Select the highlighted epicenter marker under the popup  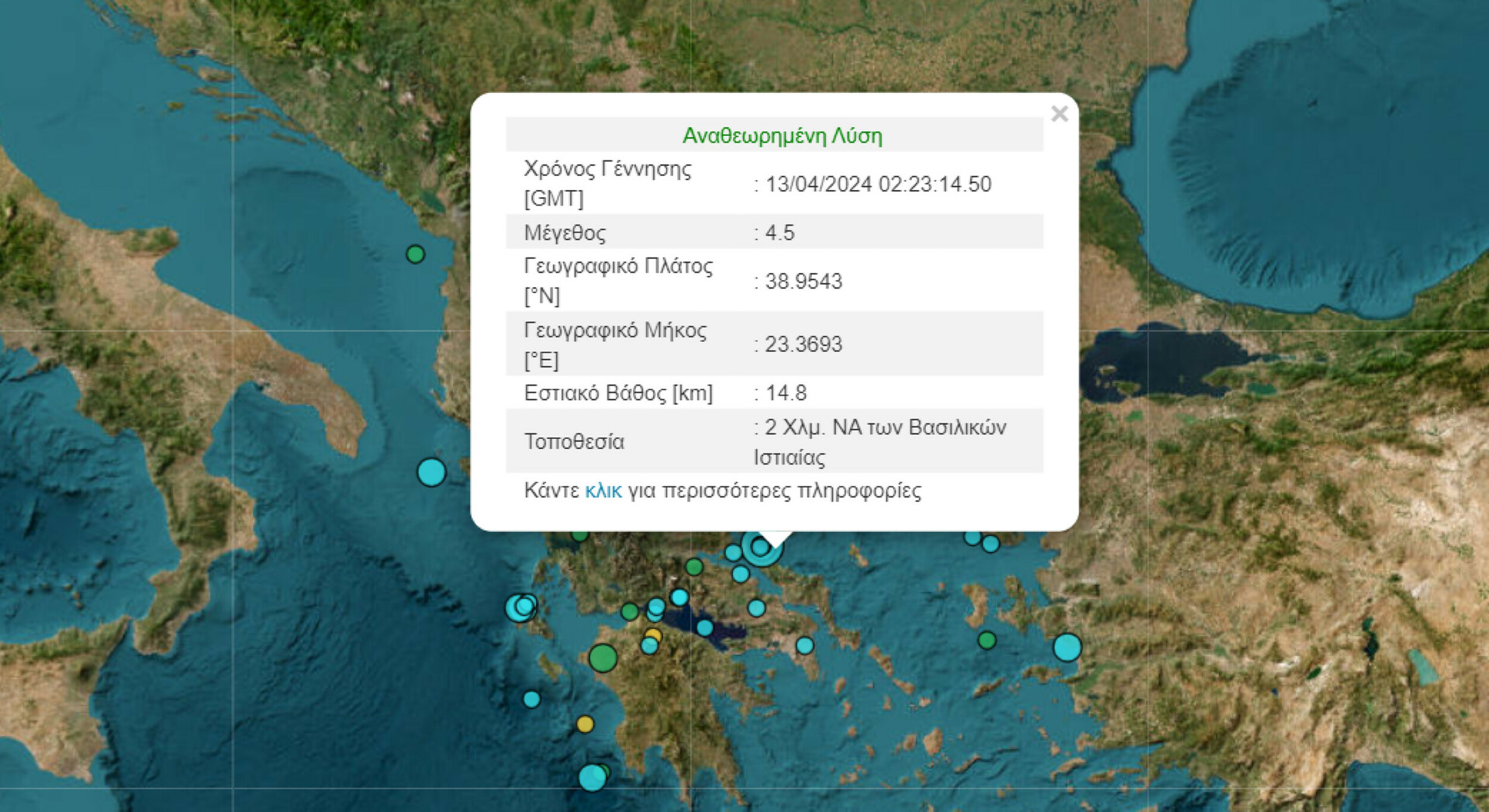click(762, 548)
